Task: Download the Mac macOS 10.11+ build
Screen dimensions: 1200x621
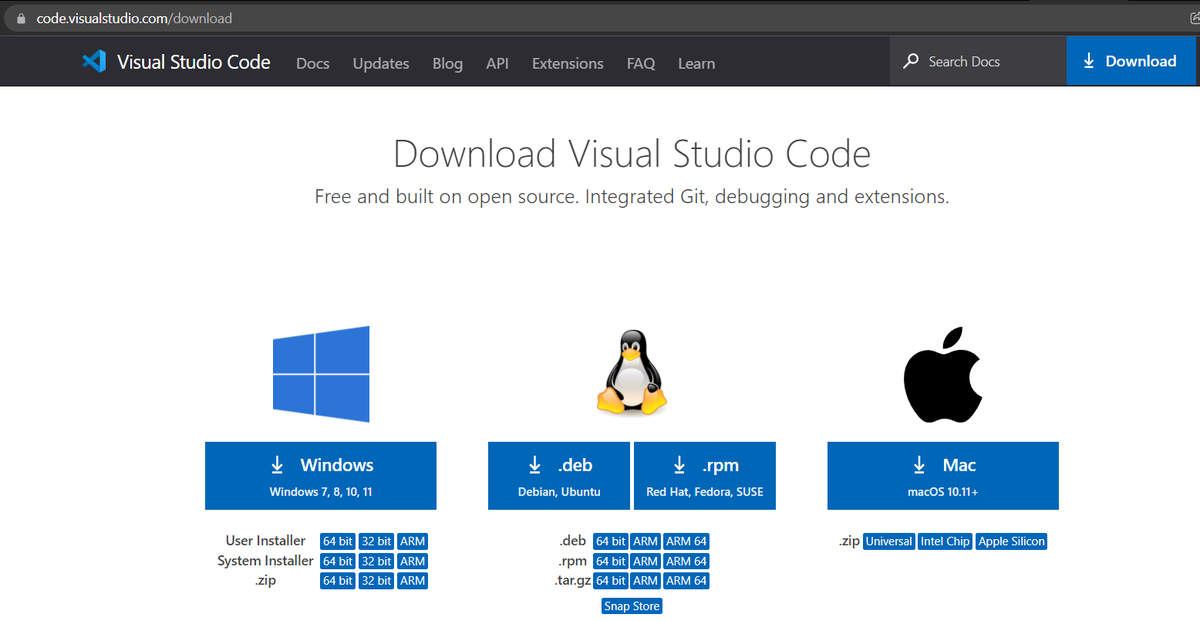Action: point(943,476)
